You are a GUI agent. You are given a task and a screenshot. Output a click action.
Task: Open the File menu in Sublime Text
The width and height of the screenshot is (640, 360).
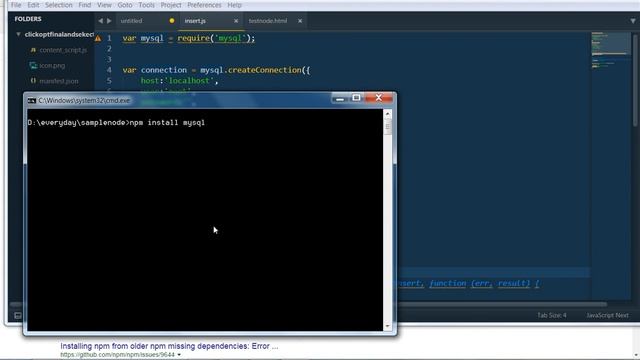click(16, 5)
